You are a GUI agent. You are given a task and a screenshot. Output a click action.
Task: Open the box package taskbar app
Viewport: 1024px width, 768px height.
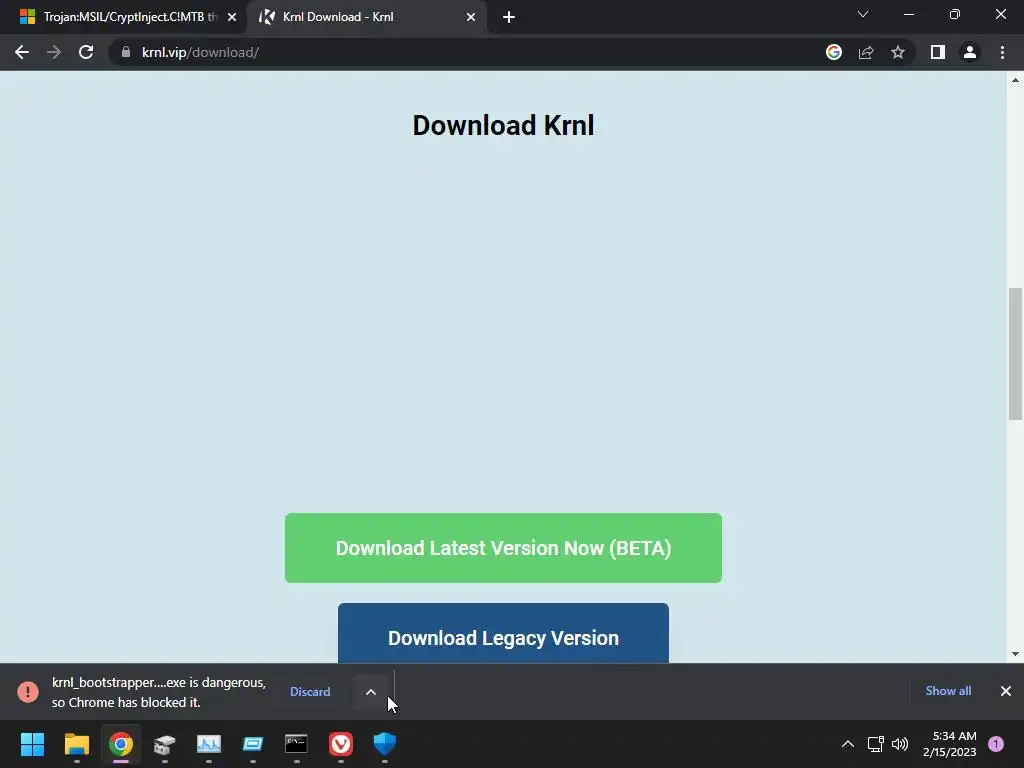point(165,744)
